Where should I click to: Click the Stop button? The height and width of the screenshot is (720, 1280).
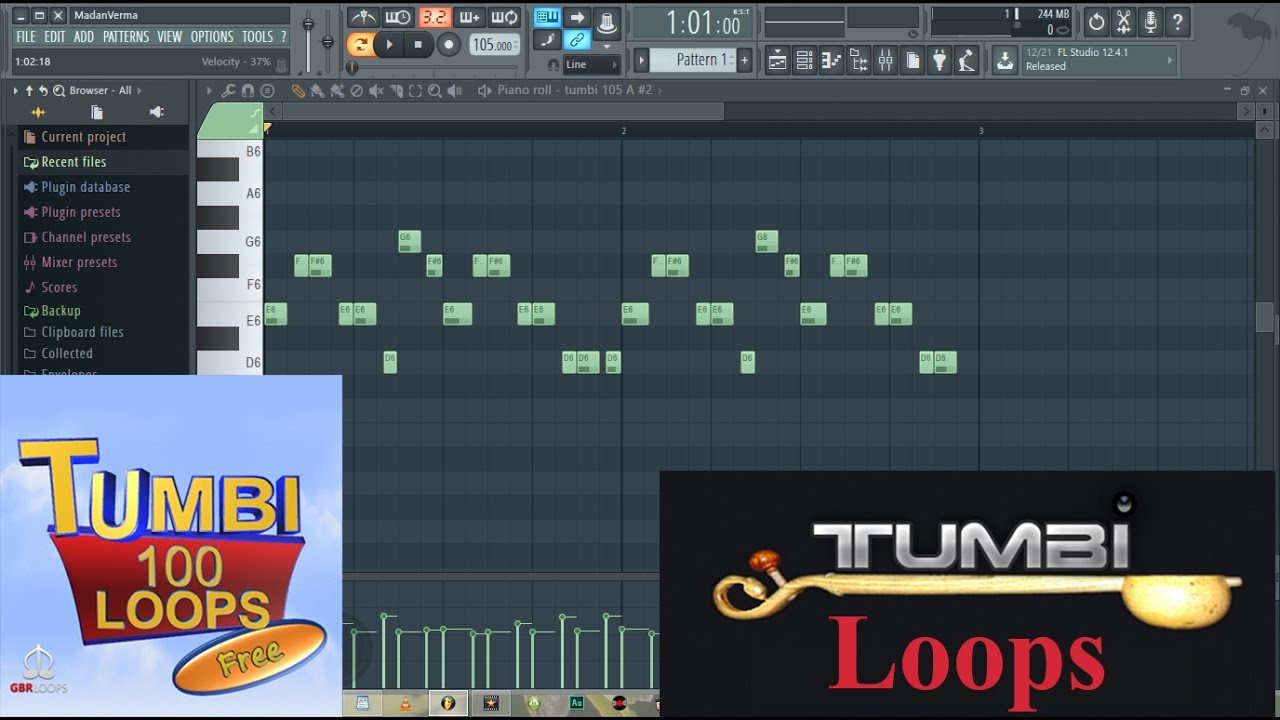418,44
